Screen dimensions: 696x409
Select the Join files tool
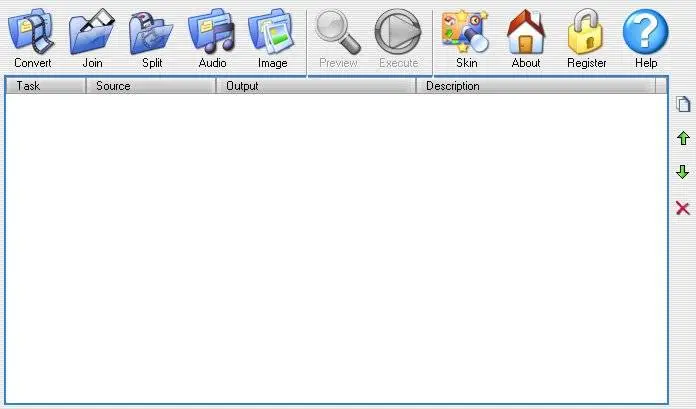[x=92, y=38]
